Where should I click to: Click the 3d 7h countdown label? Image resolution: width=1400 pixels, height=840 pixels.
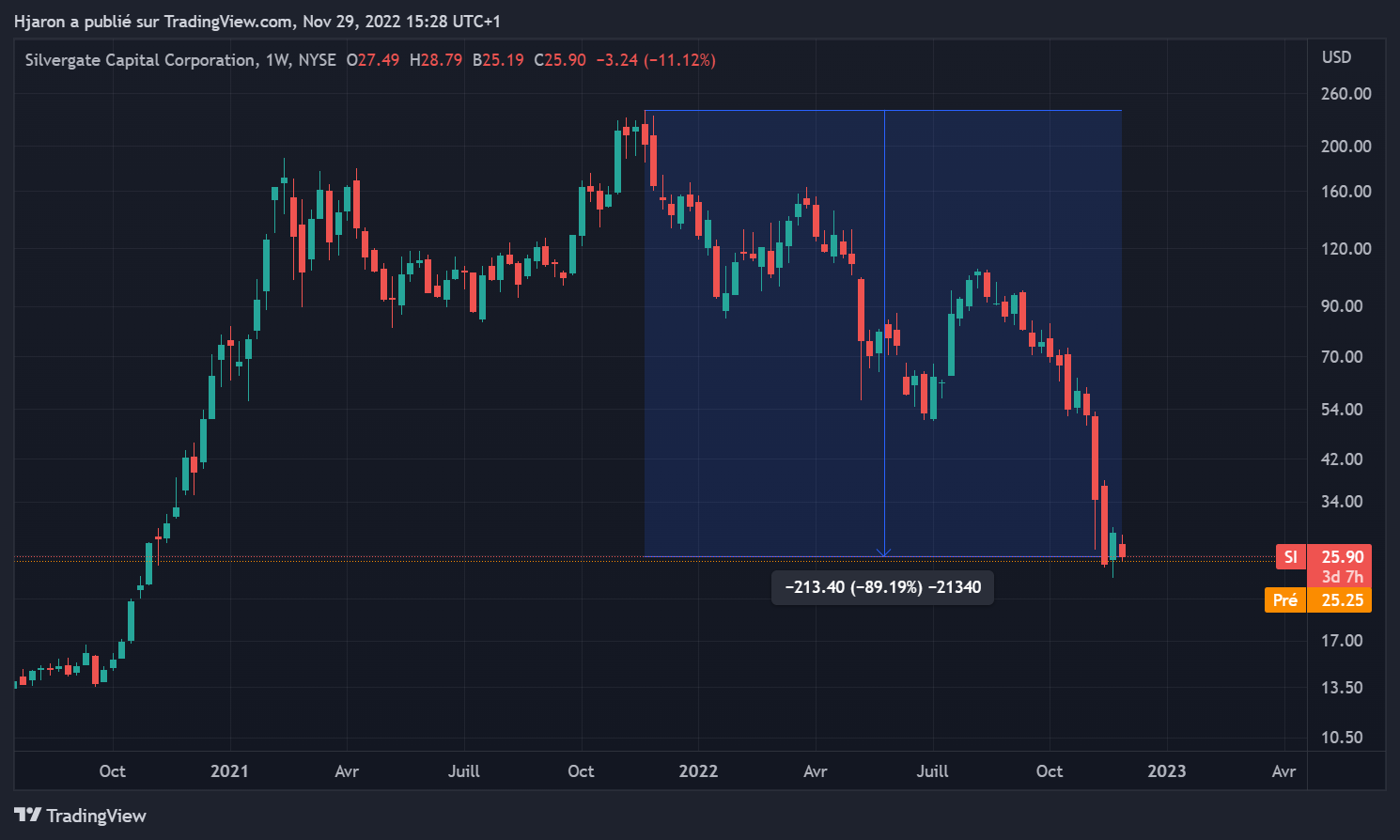click(1342, 577)
